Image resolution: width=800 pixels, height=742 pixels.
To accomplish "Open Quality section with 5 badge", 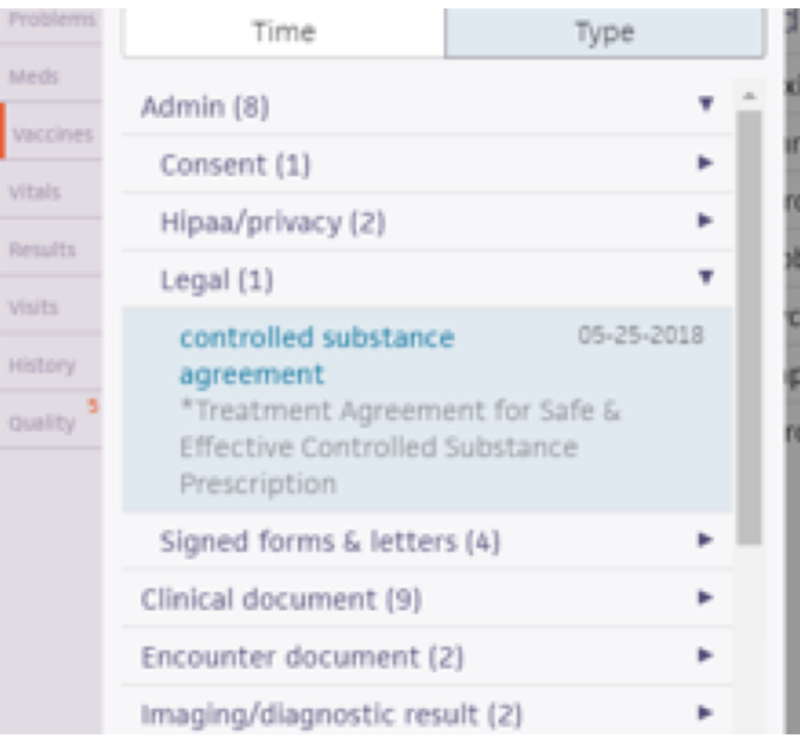I will 43,423.
